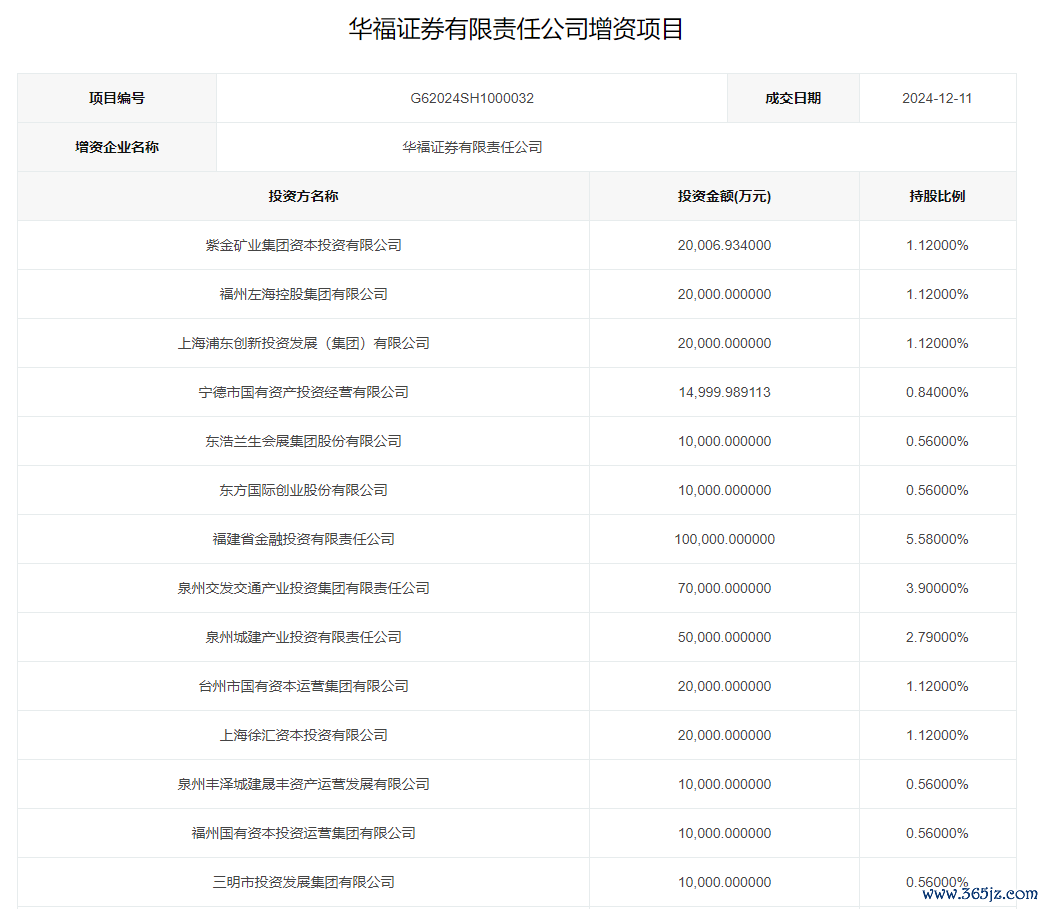Select investor 紫金矿业集团资本投资有限公司
This screenshot has height=909, width=1045.
pyautogui.click(x=303, y=245)
